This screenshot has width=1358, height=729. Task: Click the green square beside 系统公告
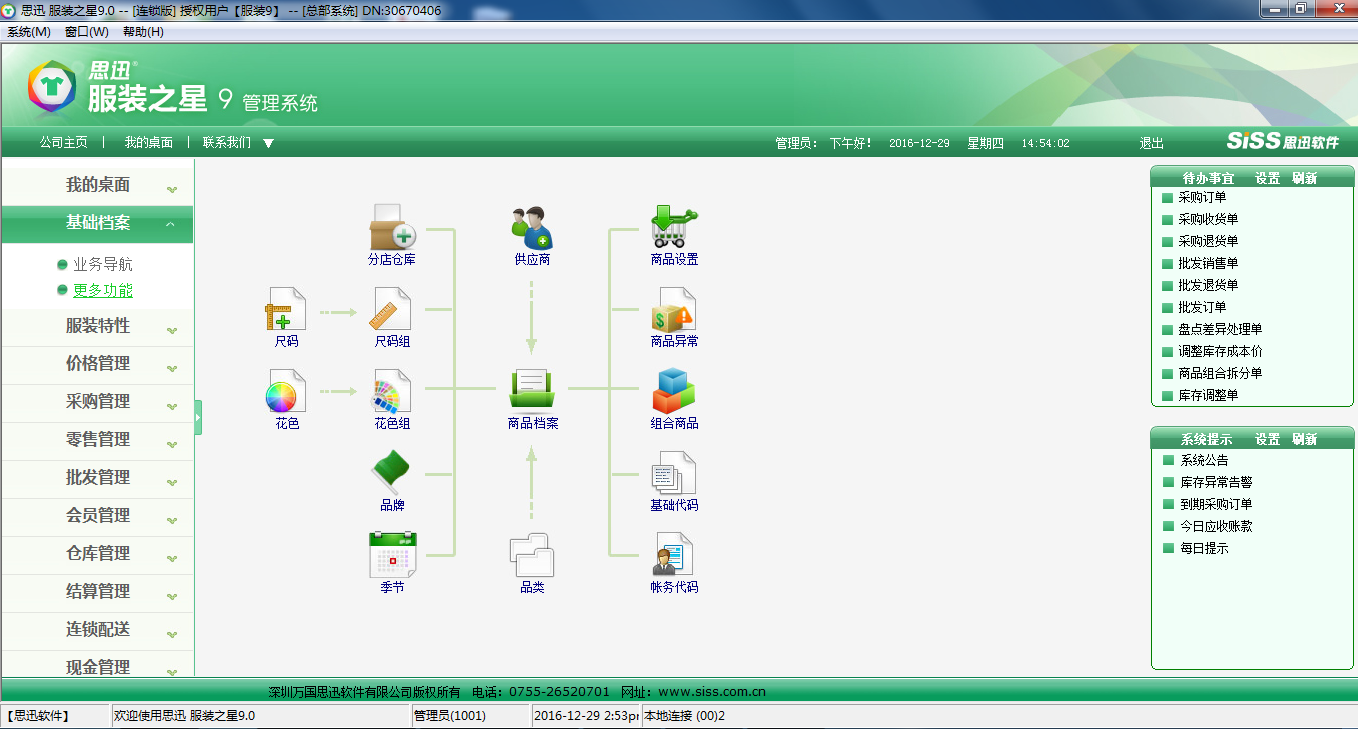1167,461
